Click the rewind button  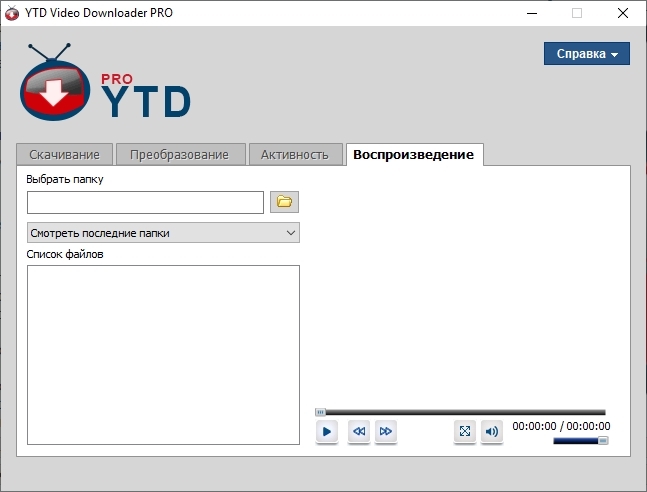pos(359,432)
